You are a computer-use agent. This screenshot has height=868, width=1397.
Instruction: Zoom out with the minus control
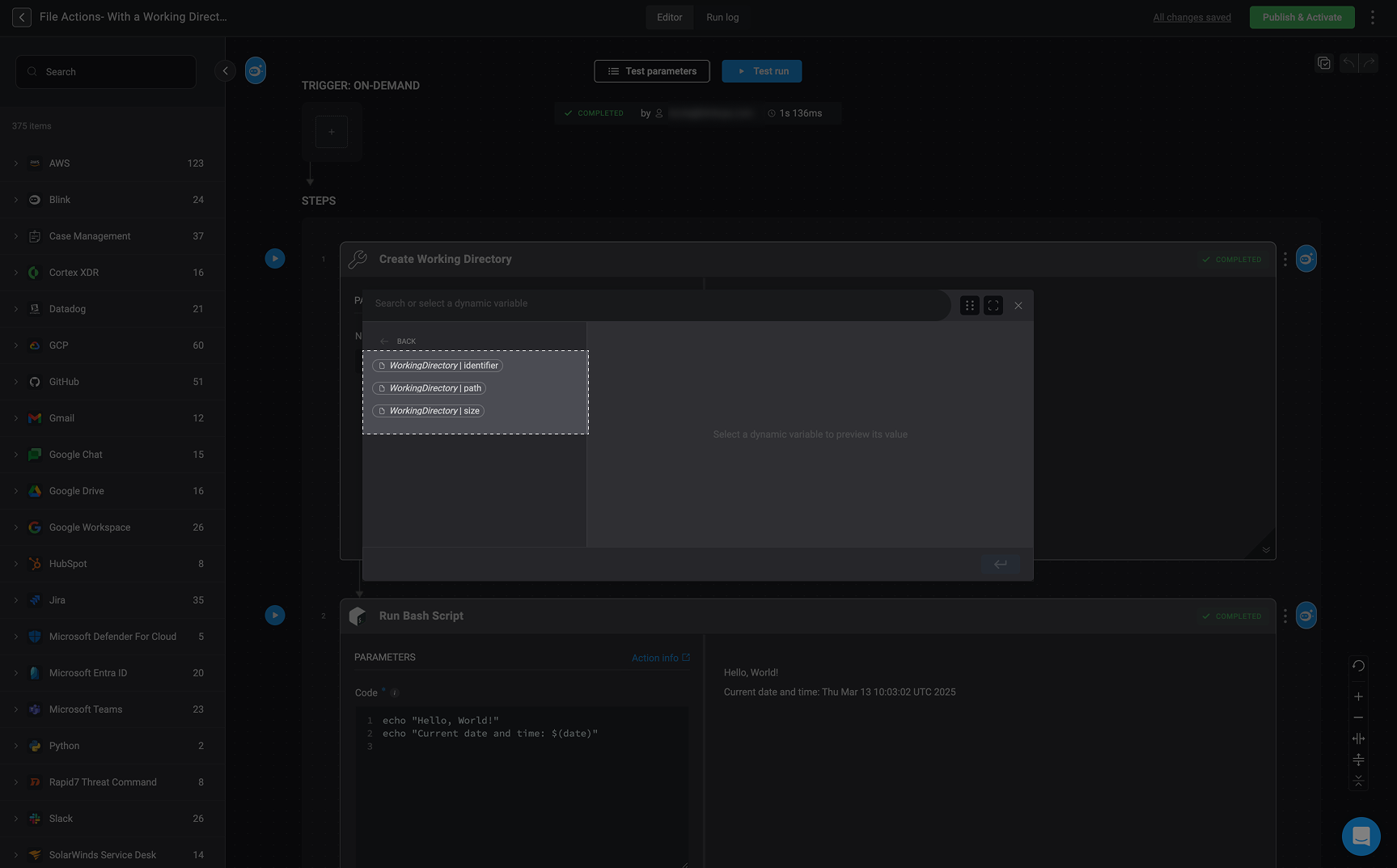[1358, 718]
